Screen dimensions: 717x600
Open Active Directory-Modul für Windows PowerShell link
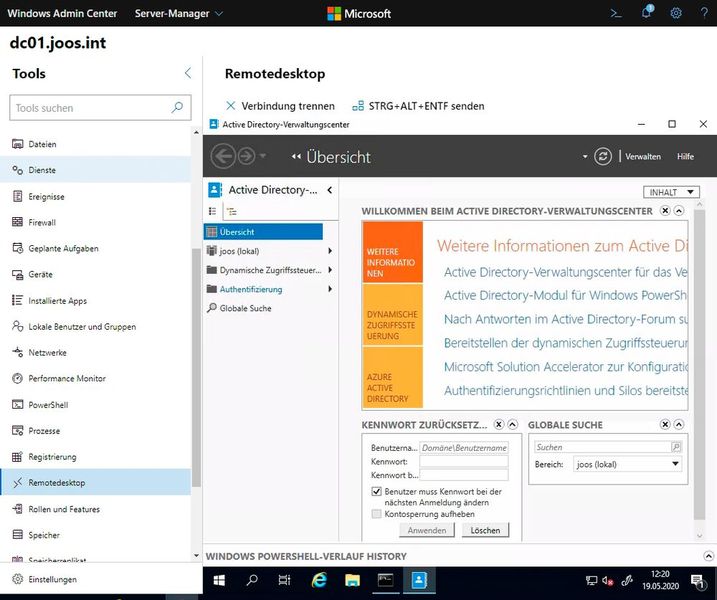click(565, 295)
